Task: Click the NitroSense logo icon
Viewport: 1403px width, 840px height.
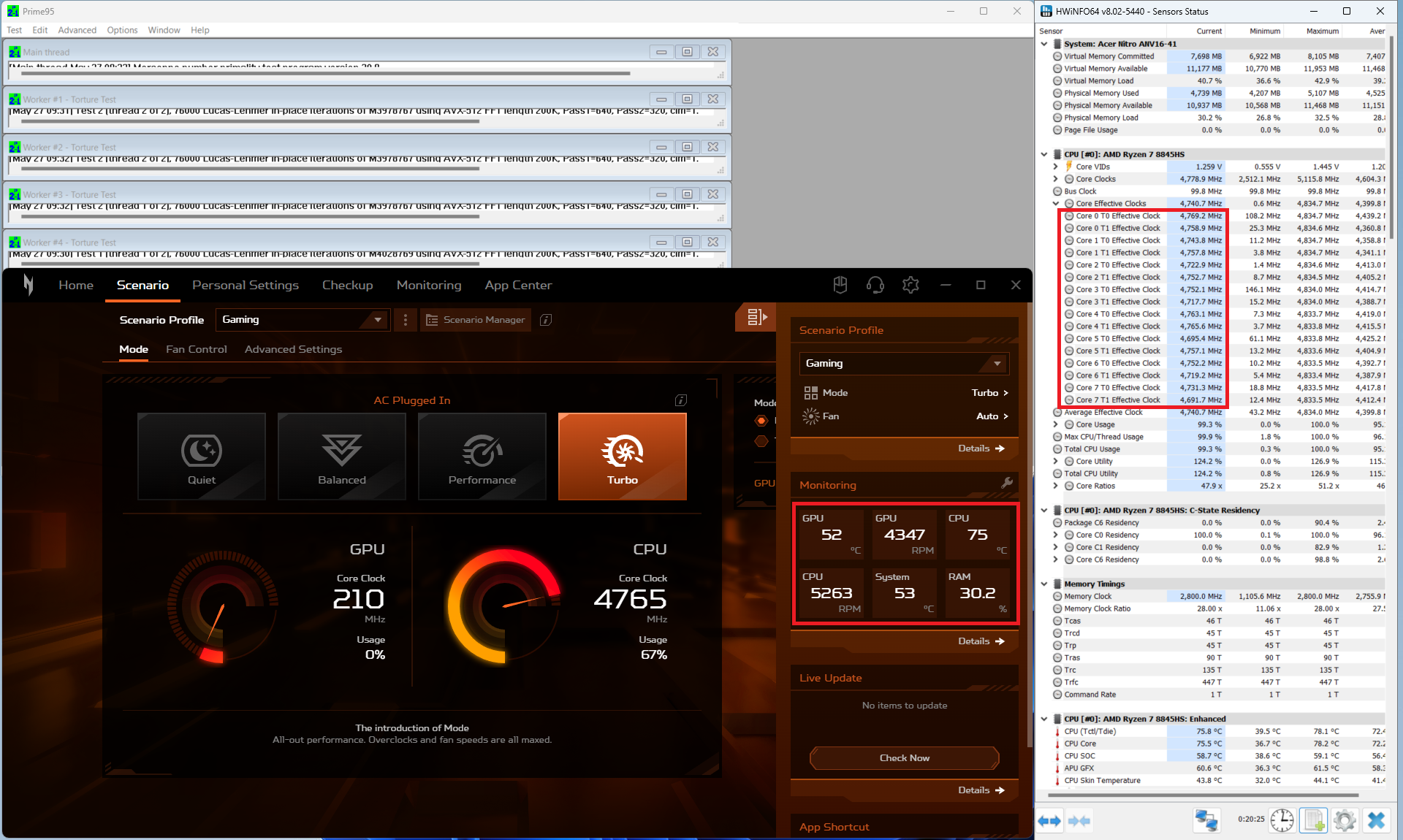Action: 28,285
